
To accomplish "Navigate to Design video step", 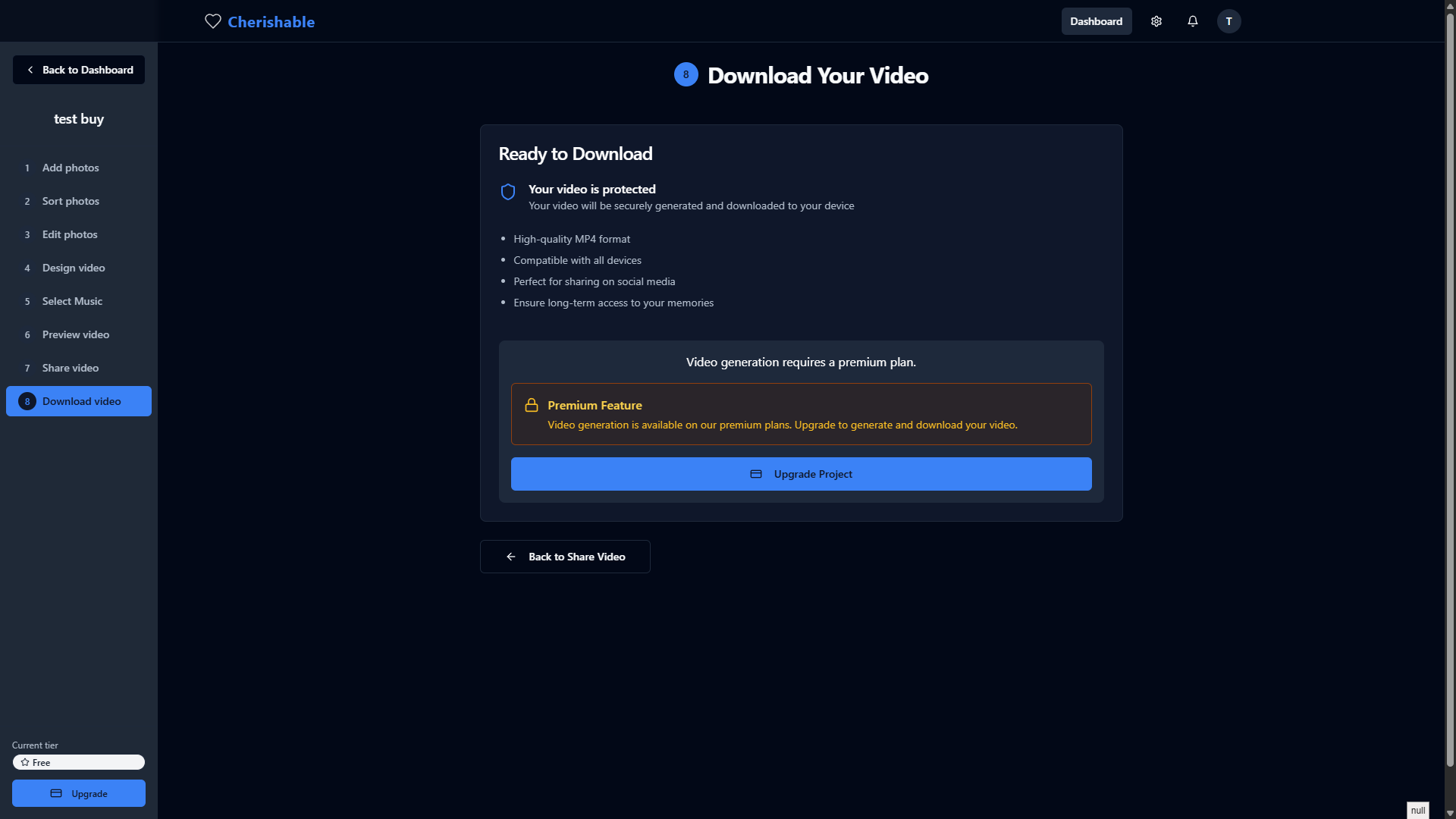I will pos(74,268).
